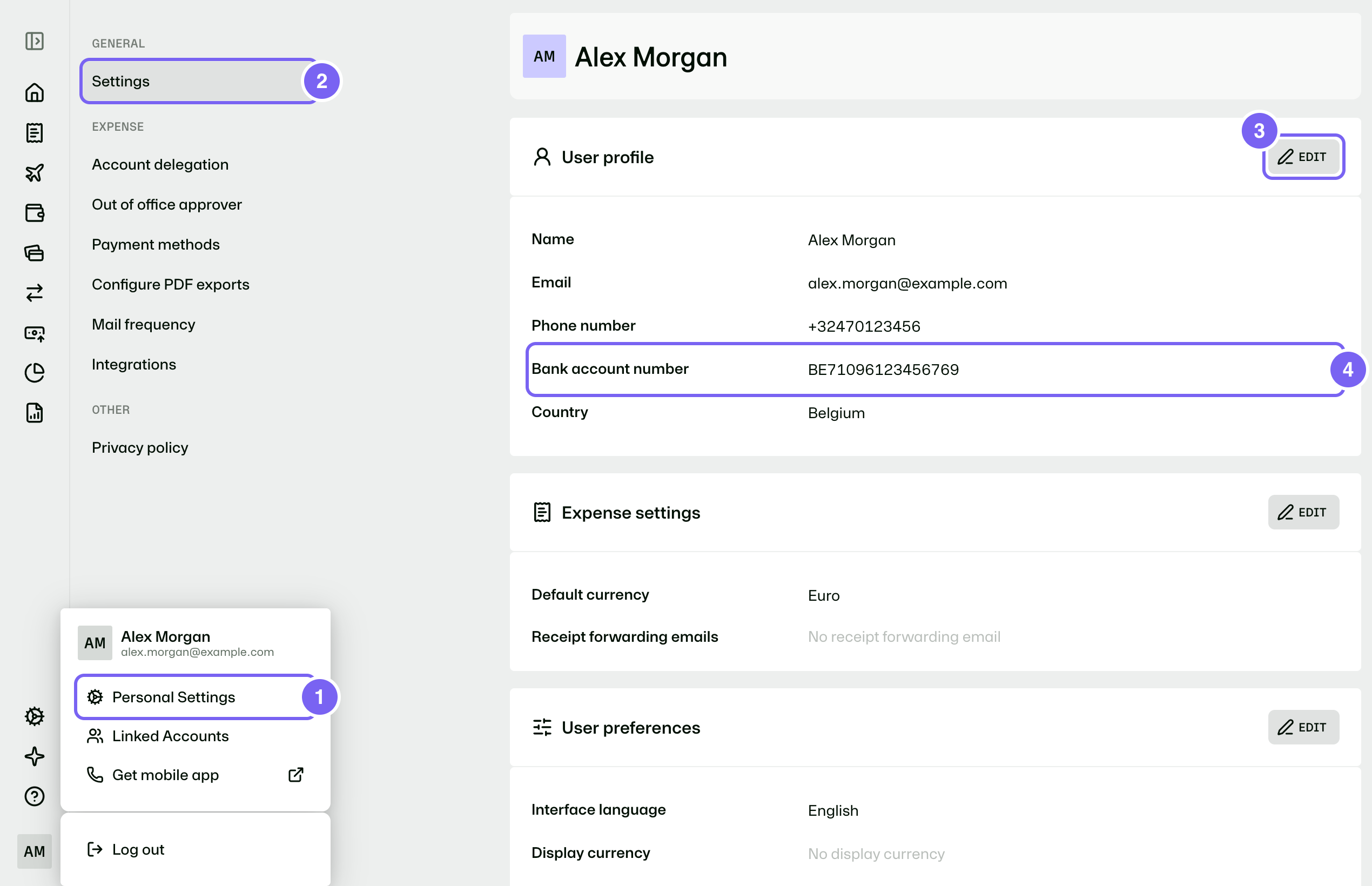Open Payment methods page
This screenshot has width=1372, height=886.
point(156,245)
